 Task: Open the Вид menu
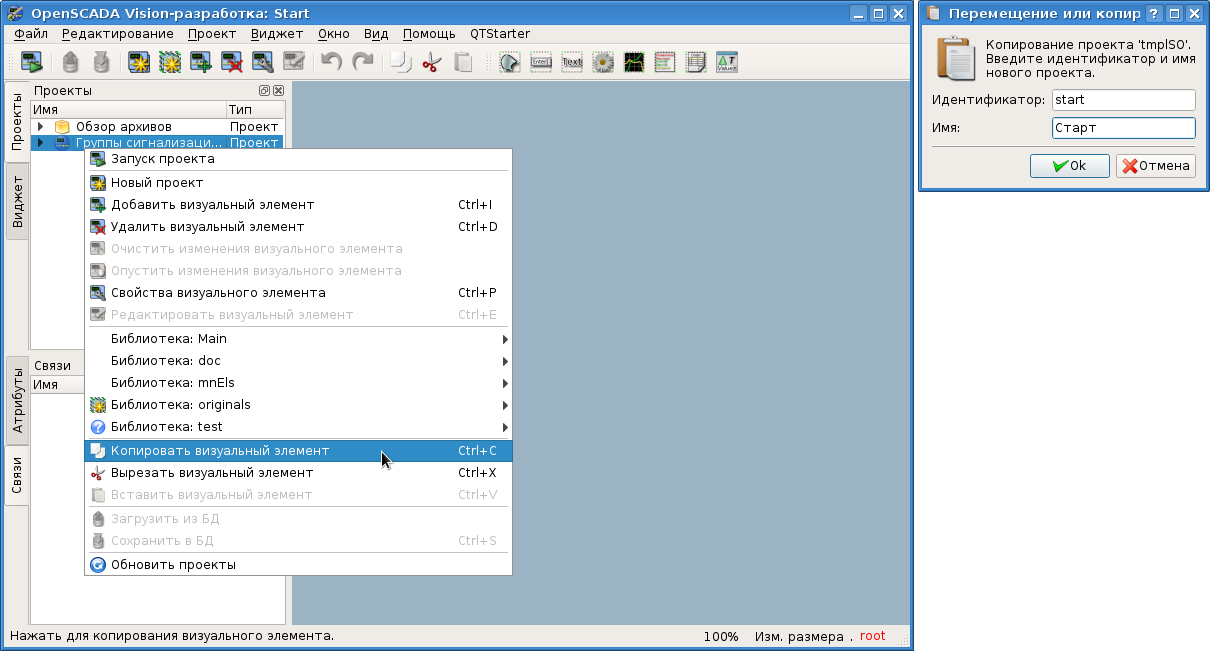point(376,33)
